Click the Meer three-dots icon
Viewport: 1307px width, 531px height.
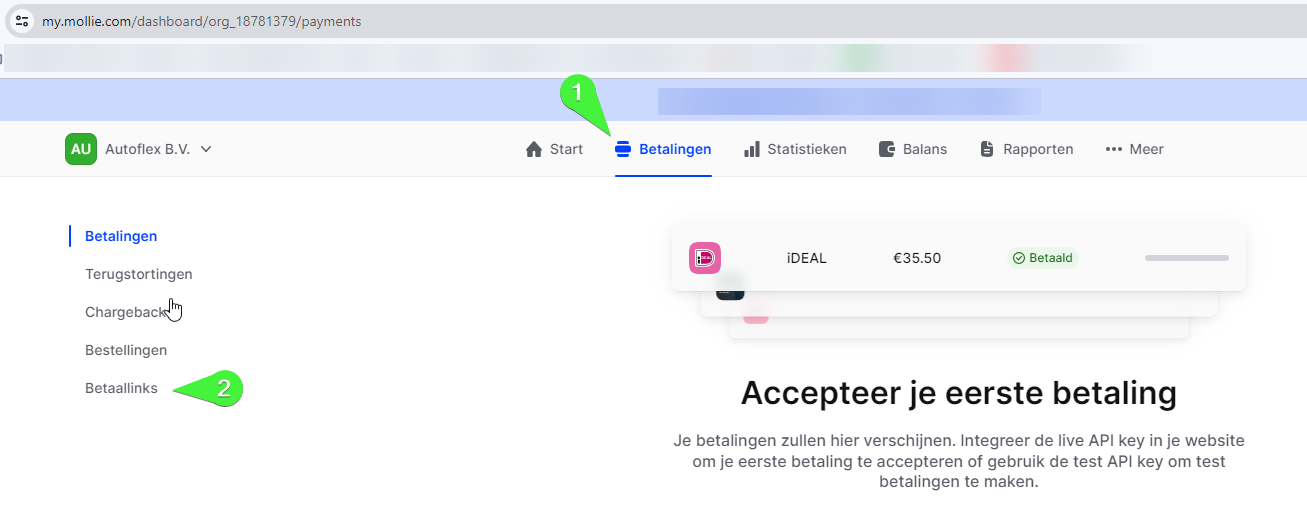click(1114, 149)
